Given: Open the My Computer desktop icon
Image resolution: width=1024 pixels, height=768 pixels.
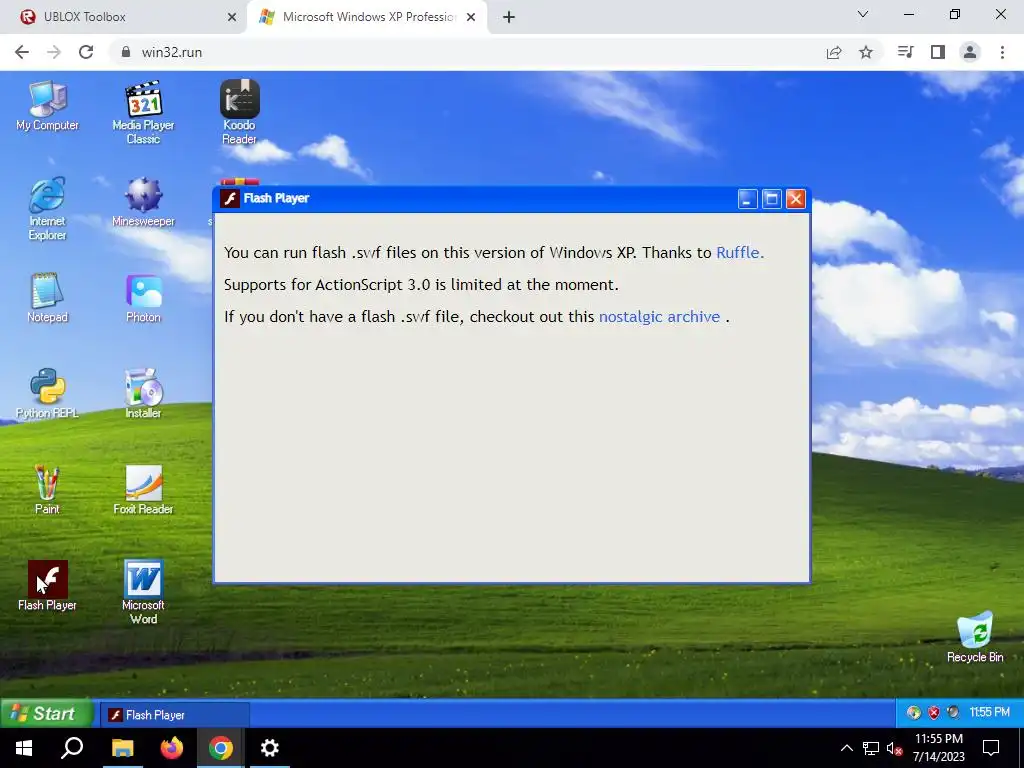Looking at the screenshot, I should coord(47,106).
